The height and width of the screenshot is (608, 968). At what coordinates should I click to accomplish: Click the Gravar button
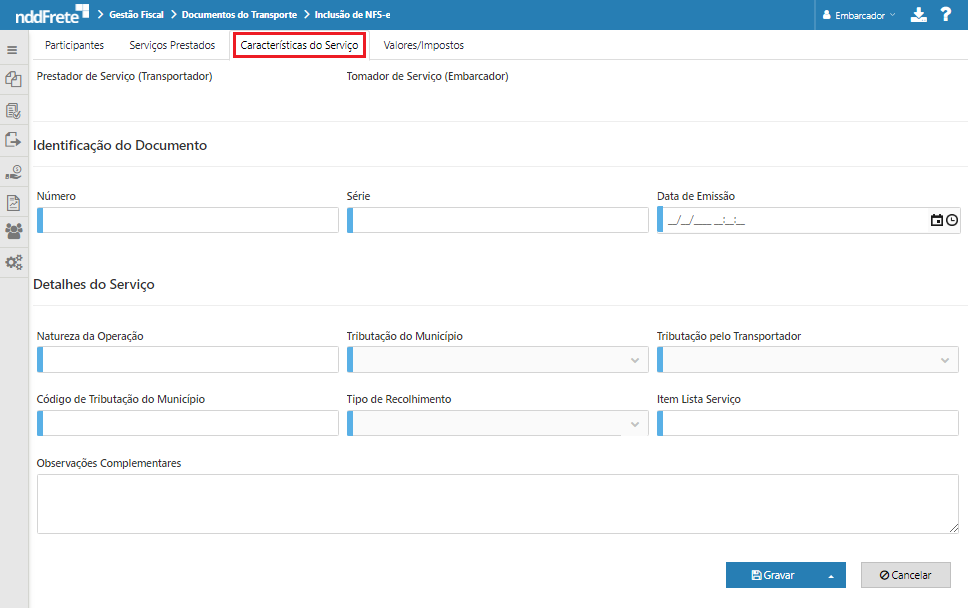point(773,575)
